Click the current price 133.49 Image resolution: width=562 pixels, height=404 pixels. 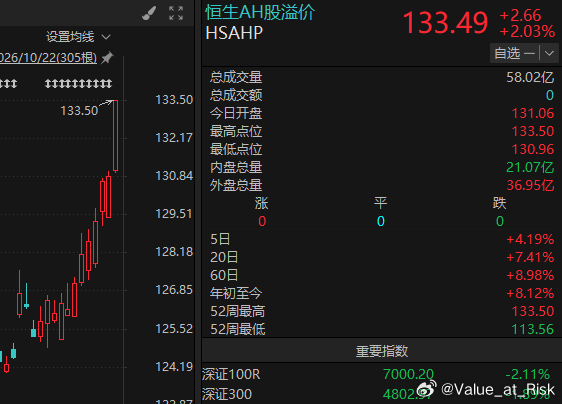pyautogui.click(x=445, y=23)
